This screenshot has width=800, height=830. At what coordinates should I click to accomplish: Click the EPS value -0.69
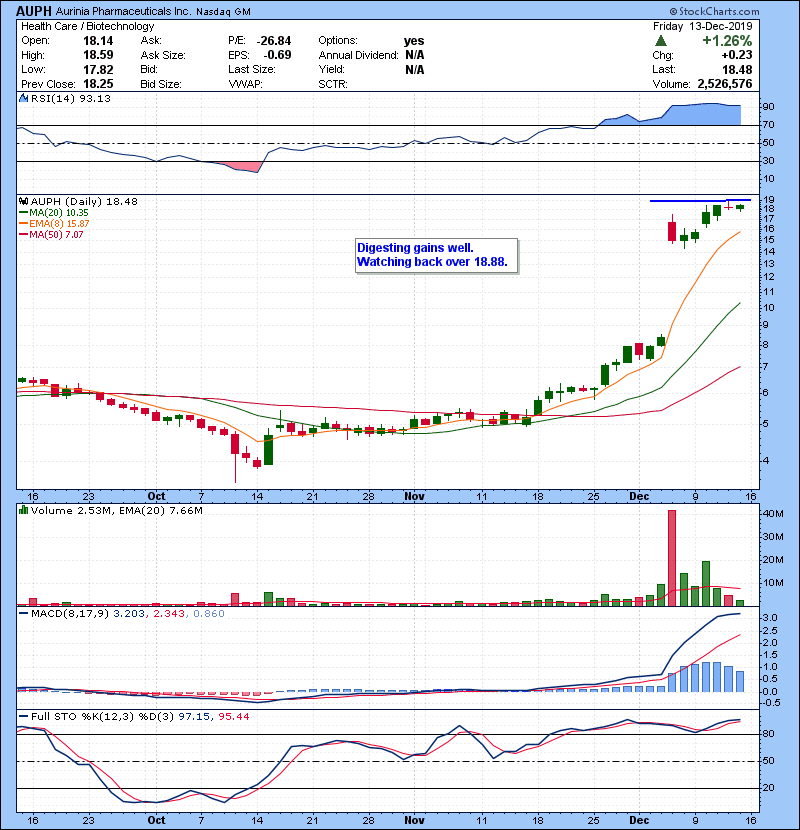click(x=277, y=55)
